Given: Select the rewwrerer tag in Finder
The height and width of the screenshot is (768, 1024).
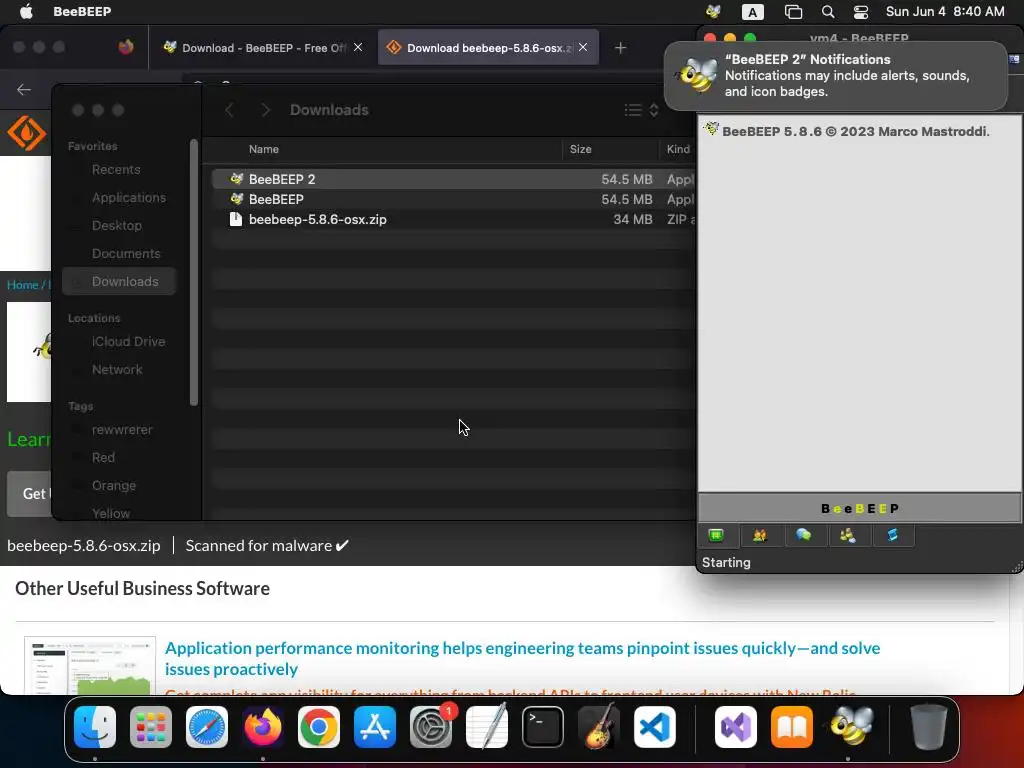Looking at the screenshot, I should point(121,430).
